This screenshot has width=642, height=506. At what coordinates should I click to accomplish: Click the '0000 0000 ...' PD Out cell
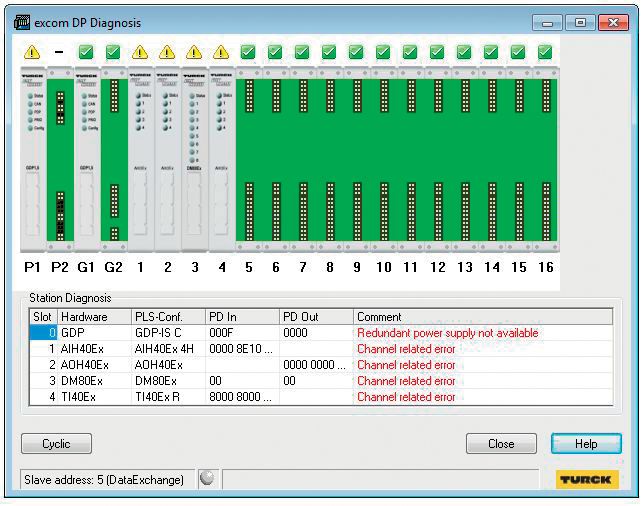pyautogui.click(x=316, y=365)
